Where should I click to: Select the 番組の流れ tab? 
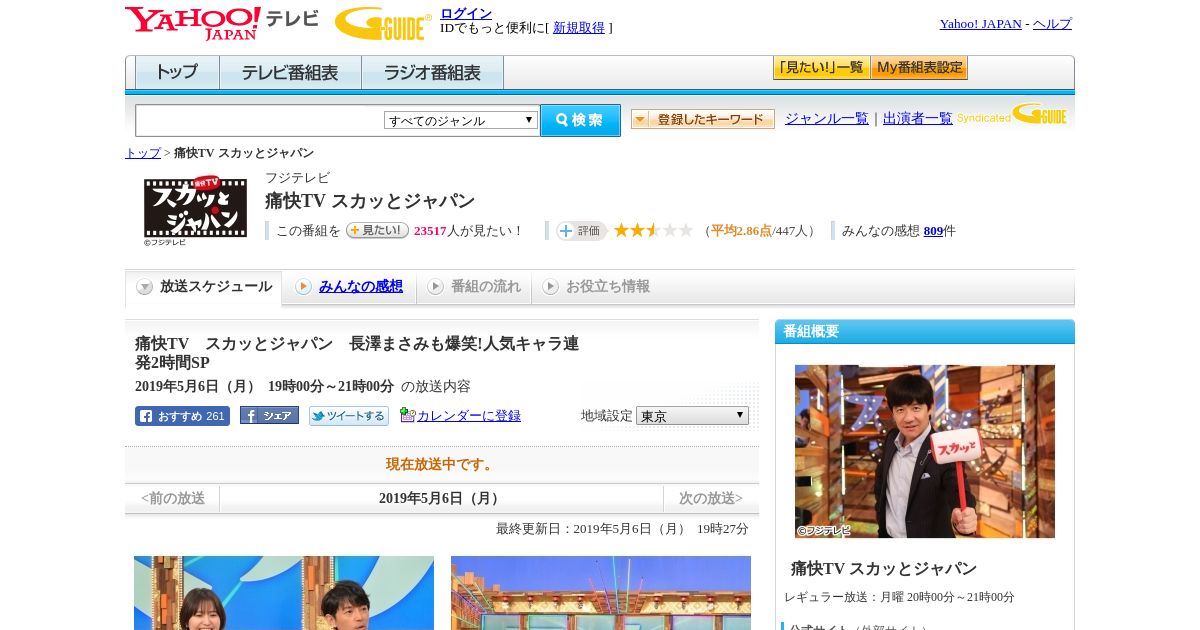pyautogui.click(x=474, y=287)
